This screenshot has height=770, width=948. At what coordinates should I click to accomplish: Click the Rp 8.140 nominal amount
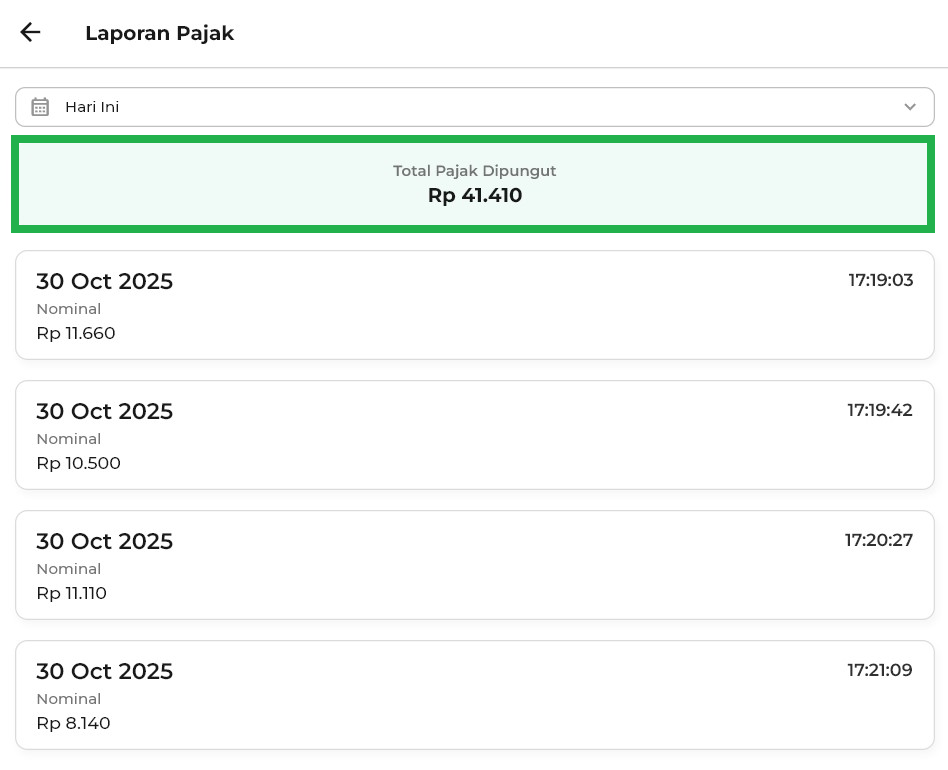pyautogui.click(x=73, y=723)
